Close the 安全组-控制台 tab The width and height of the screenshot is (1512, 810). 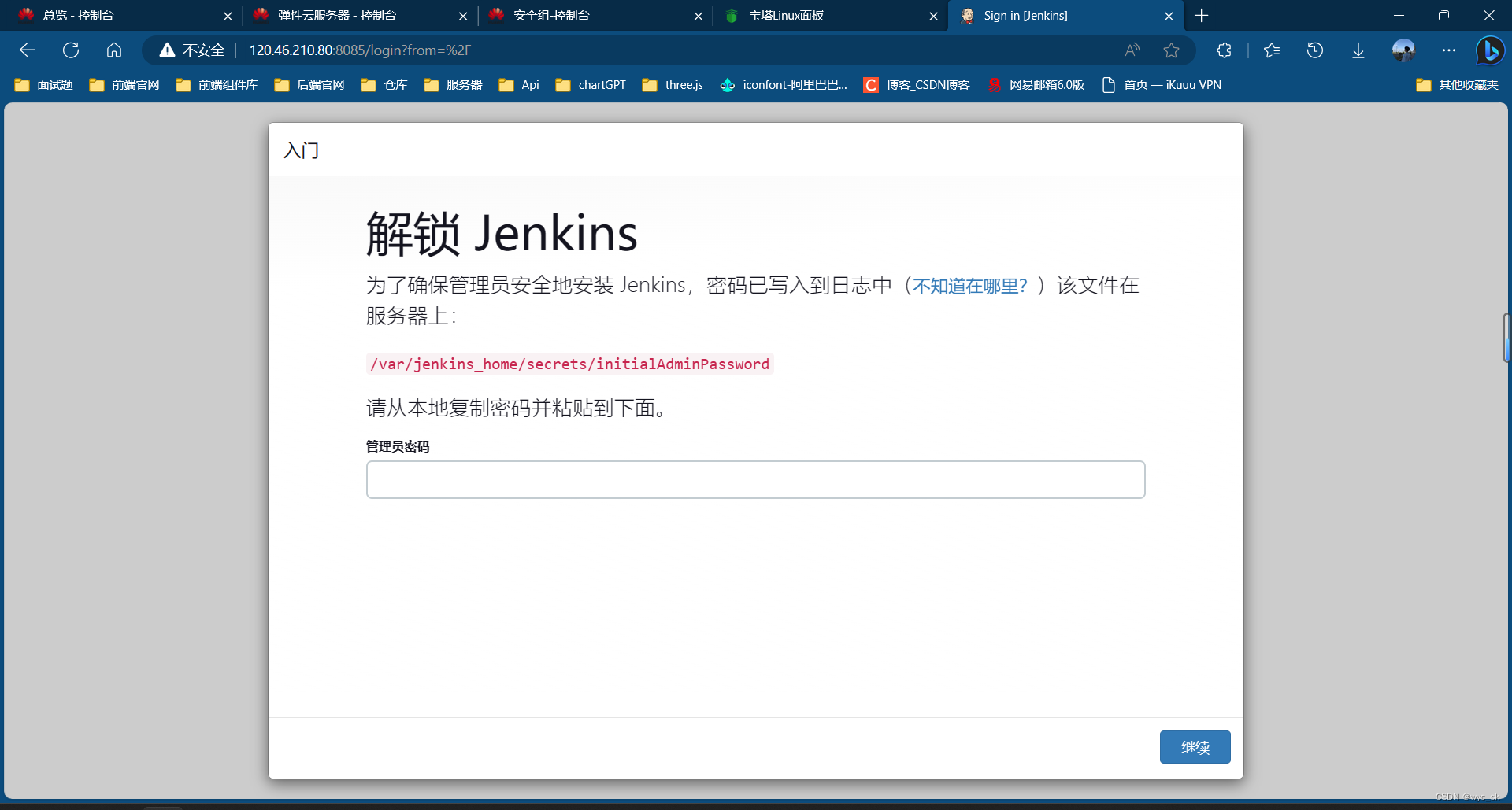tap(699, 16)
